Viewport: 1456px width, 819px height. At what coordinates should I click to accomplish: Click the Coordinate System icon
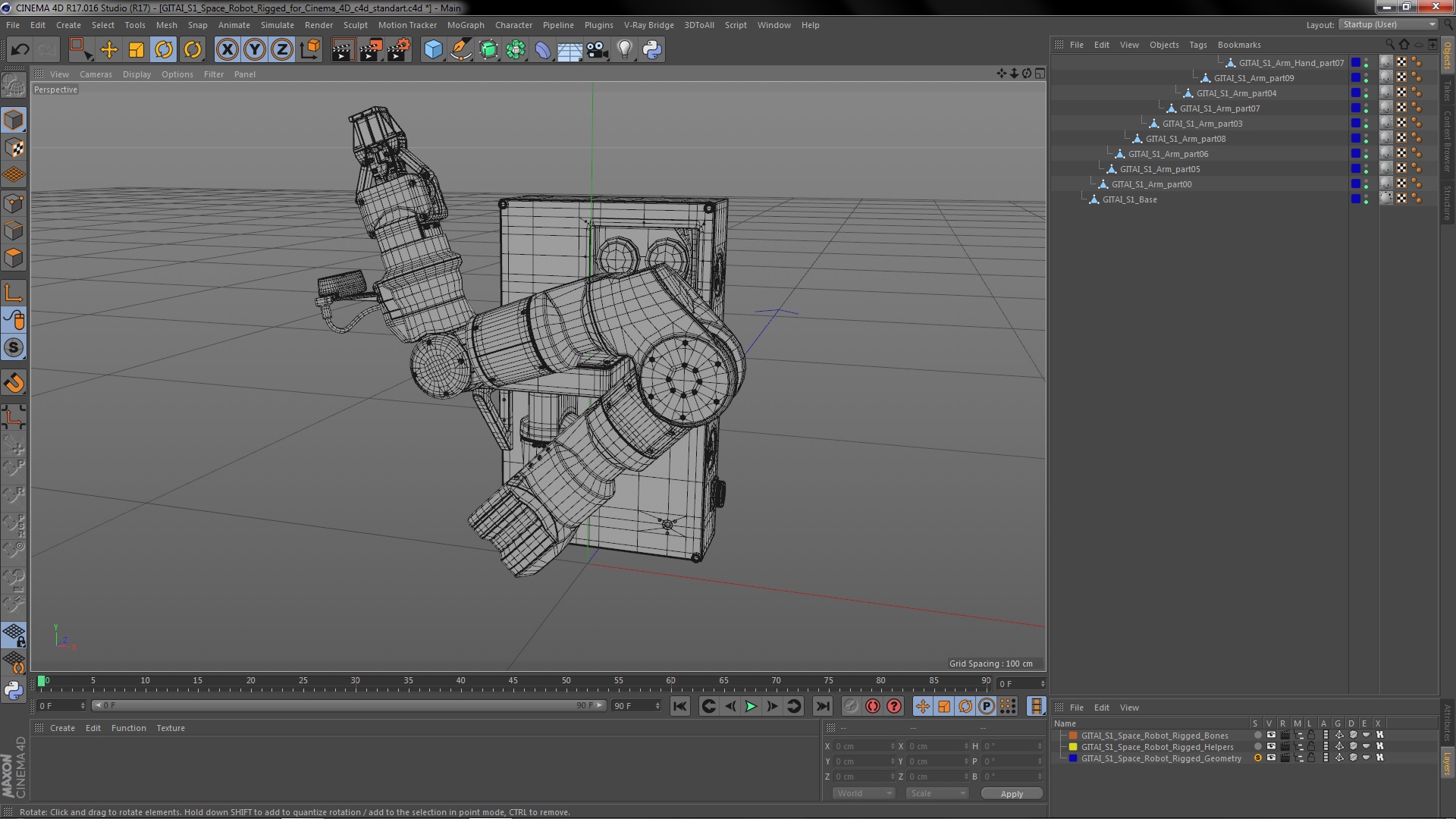(x=309, y=50)
